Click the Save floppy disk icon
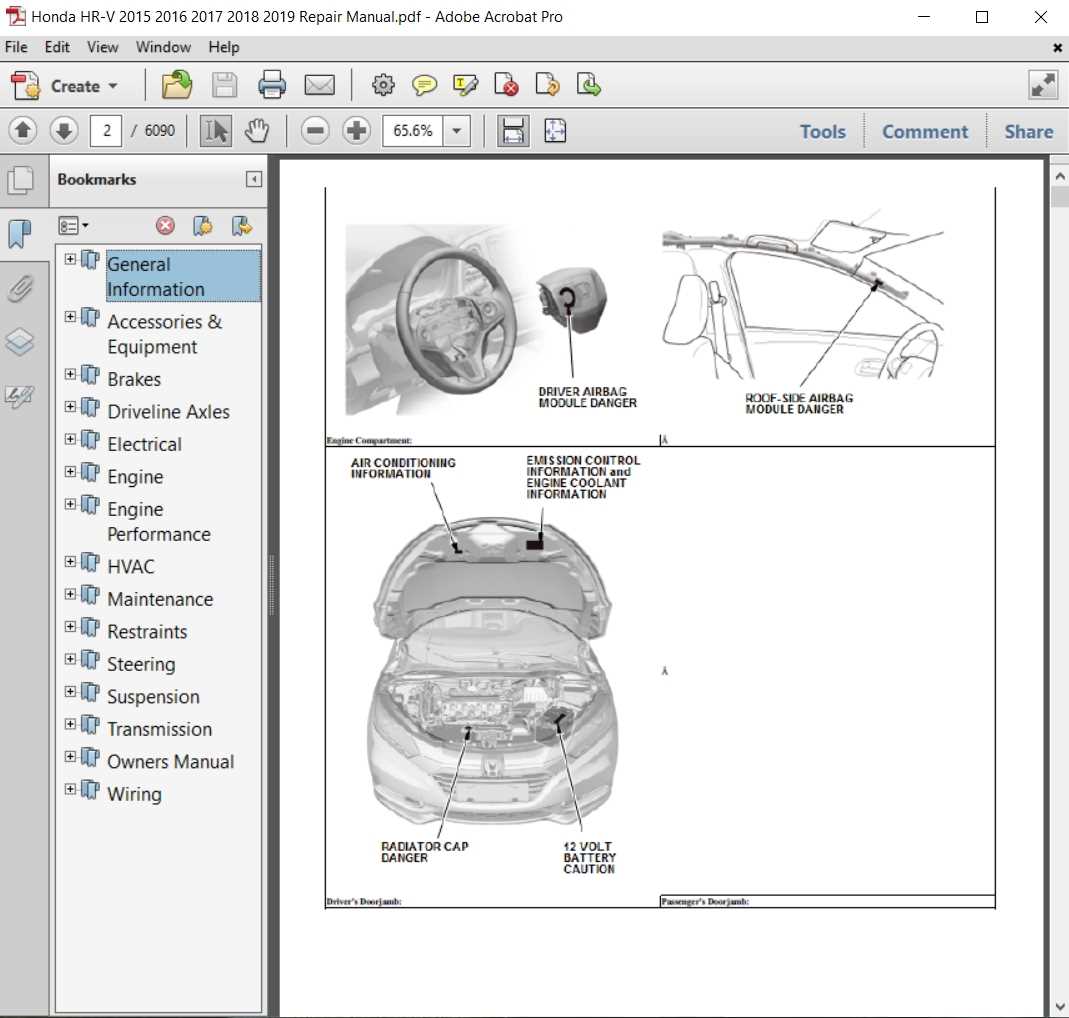The width and height of the screenshot is (1069, 1018). click(x=224, y=86)
